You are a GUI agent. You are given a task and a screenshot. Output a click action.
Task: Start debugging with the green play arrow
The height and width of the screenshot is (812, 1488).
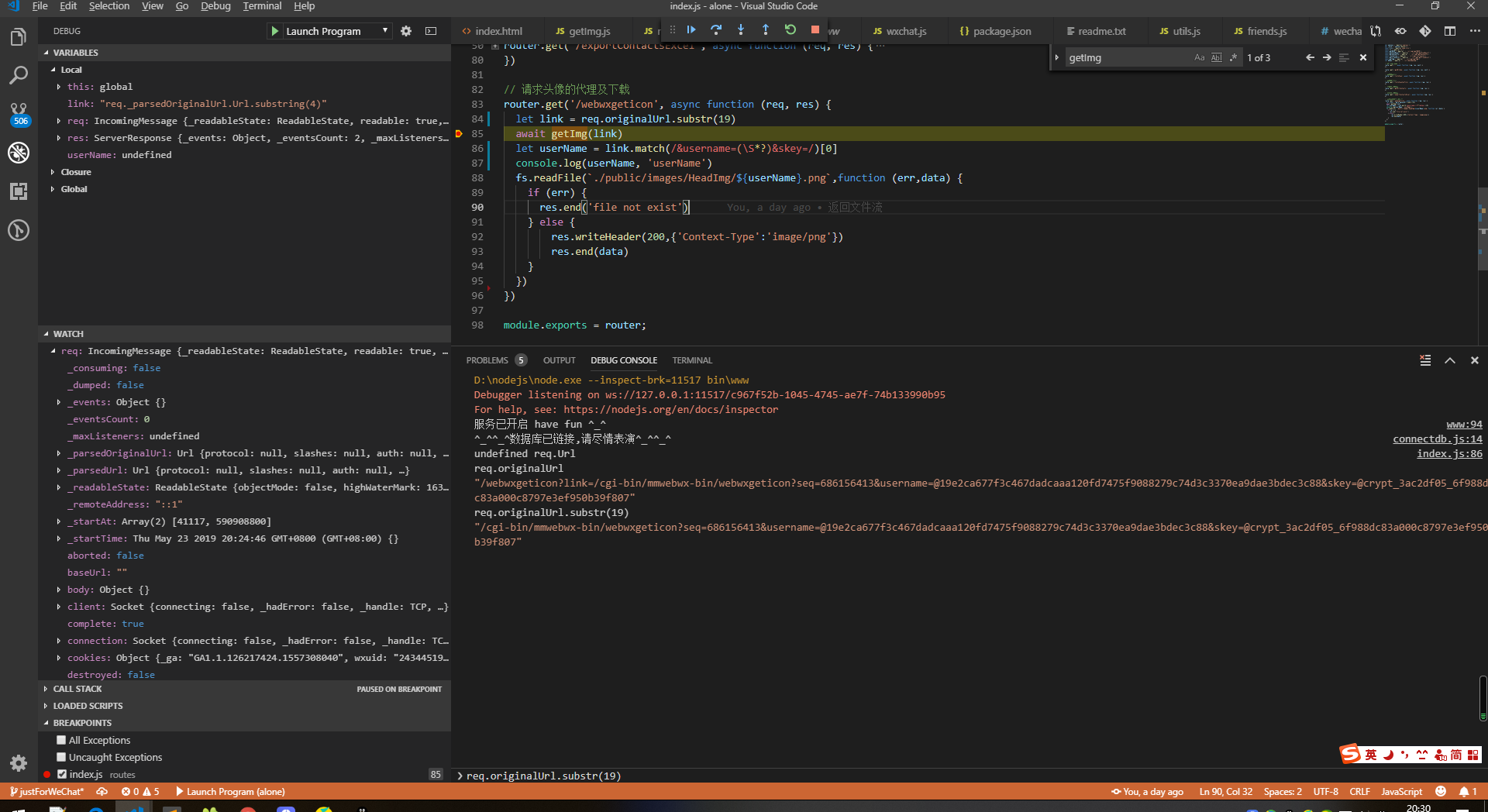tap(274, 31)
